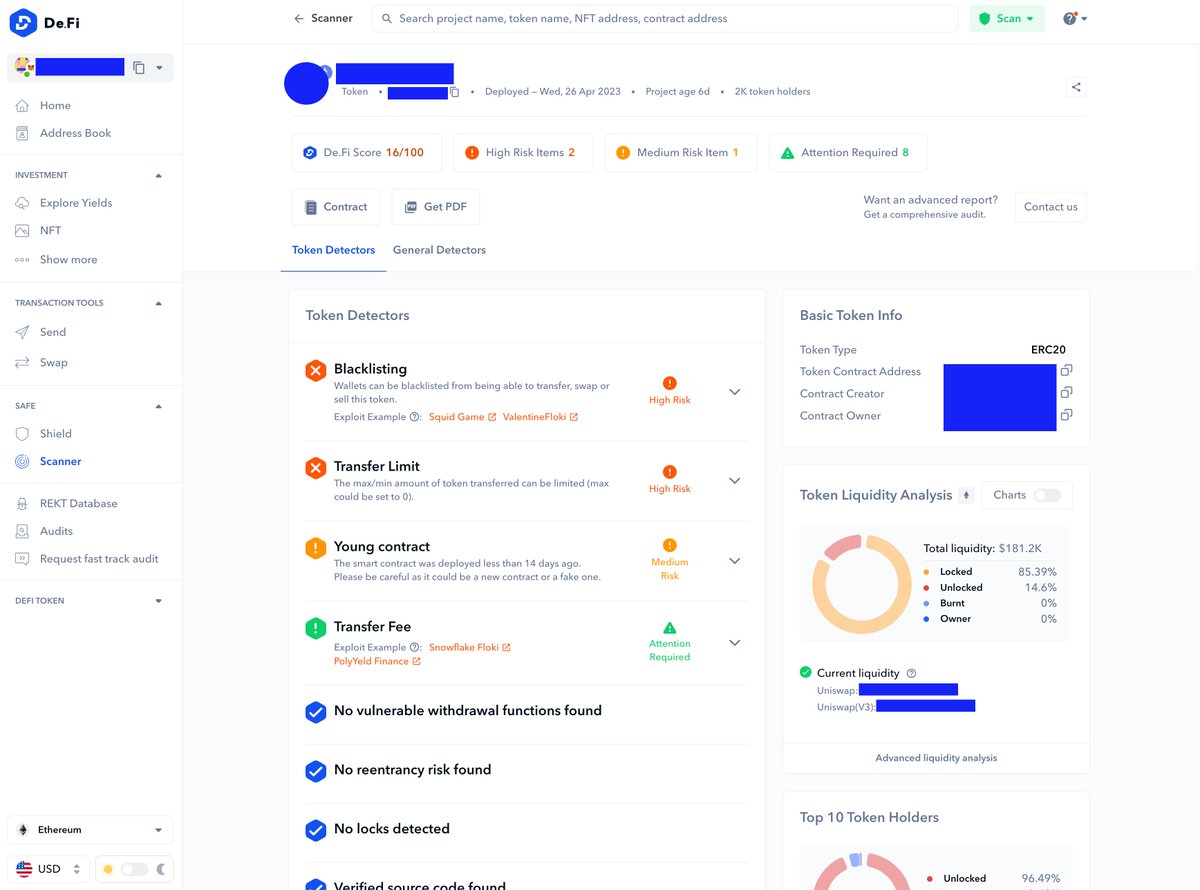Click the share icon

coord(1076,87)
